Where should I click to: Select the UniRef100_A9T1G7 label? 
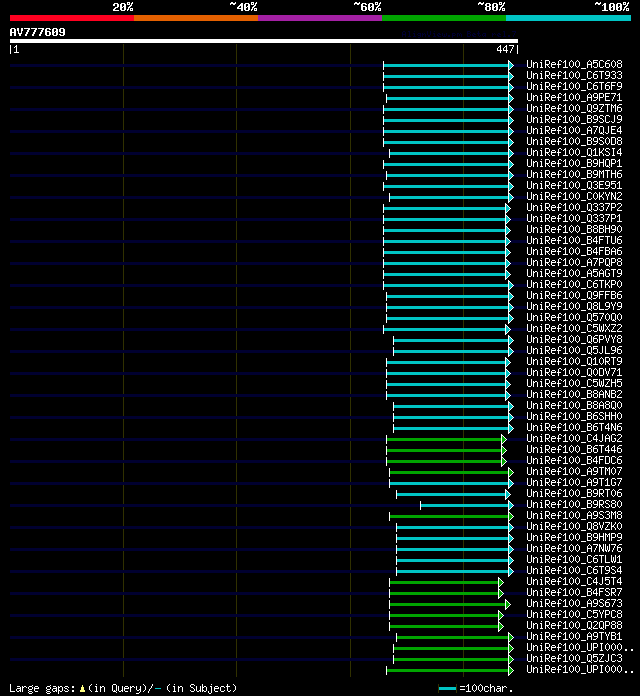[574, 482]
